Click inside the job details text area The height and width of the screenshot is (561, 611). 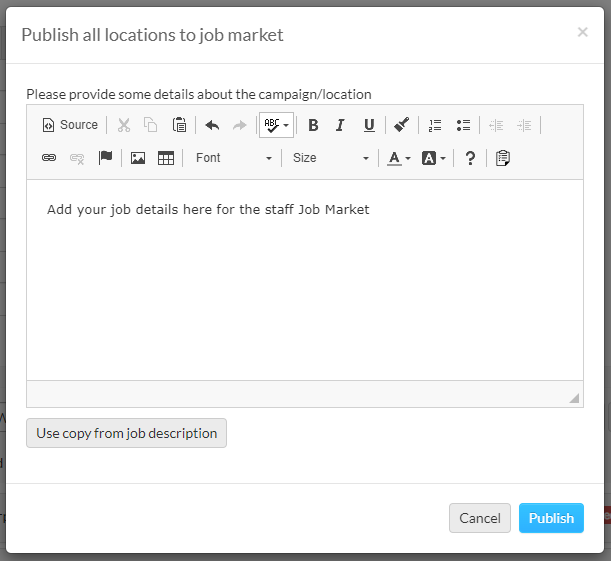click(x=304, y=290)
